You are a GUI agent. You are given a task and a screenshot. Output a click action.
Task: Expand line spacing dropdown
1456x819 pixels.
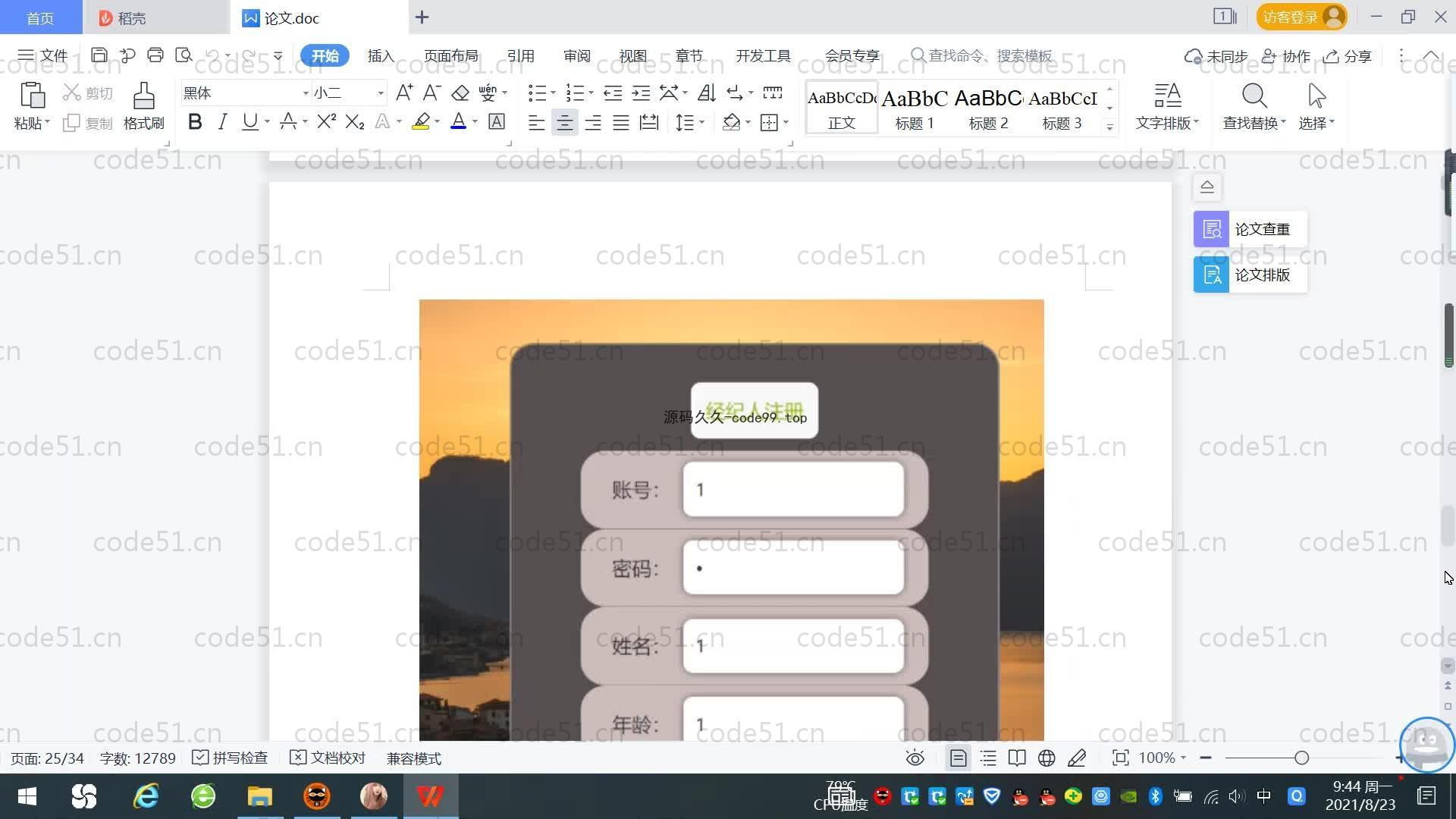[x=701, y=122]
